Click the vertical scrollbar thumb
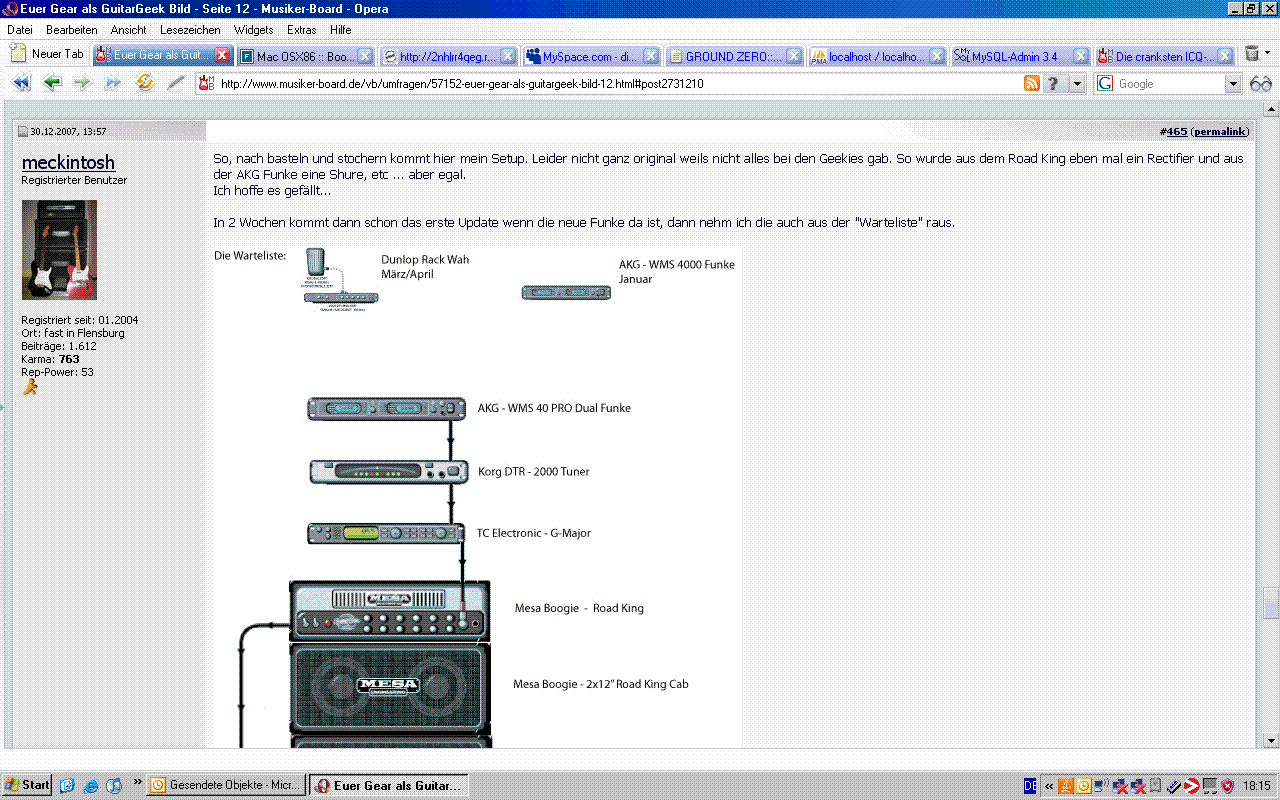1280x800 pixels. click(x=1271, y=604)
